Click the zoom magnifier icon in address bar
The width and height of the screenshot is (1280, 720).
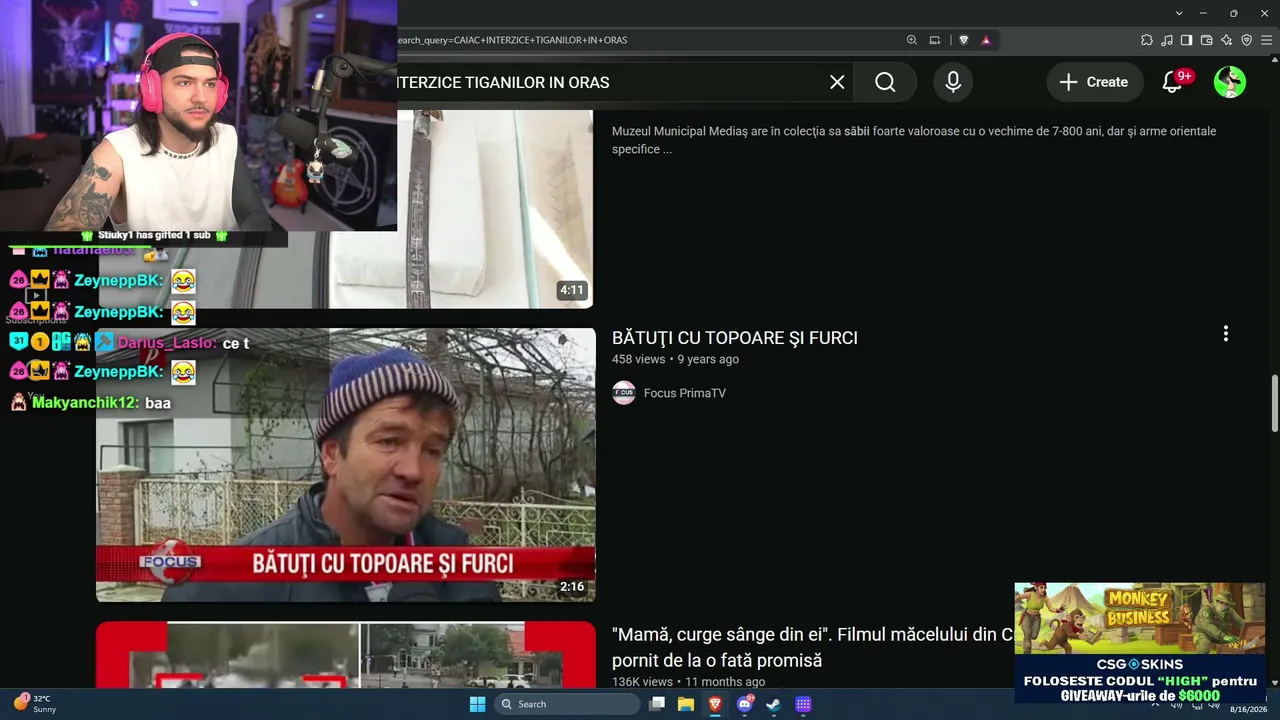coord(911,40)
